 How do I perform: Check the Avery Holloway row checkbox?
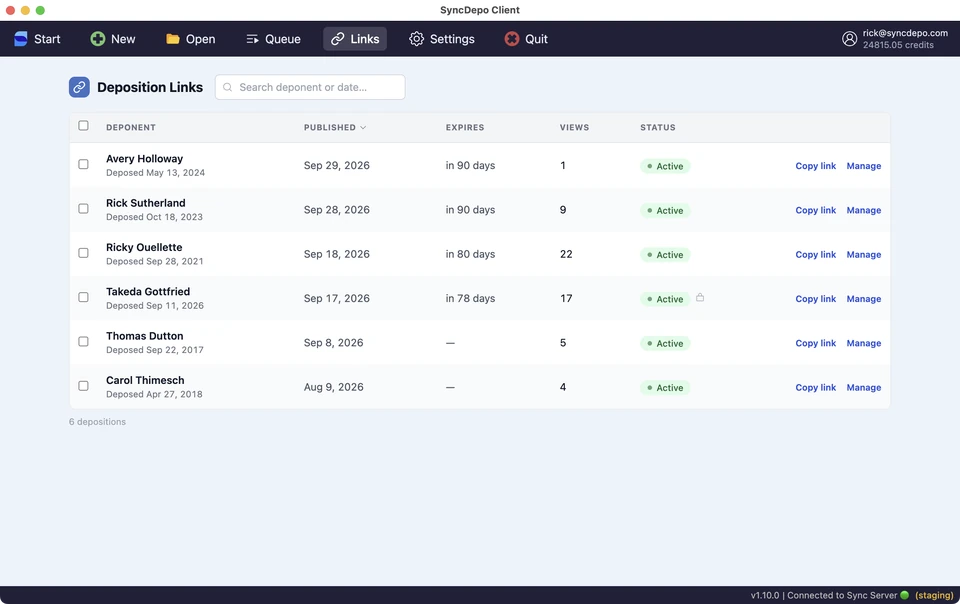[83, 164]
